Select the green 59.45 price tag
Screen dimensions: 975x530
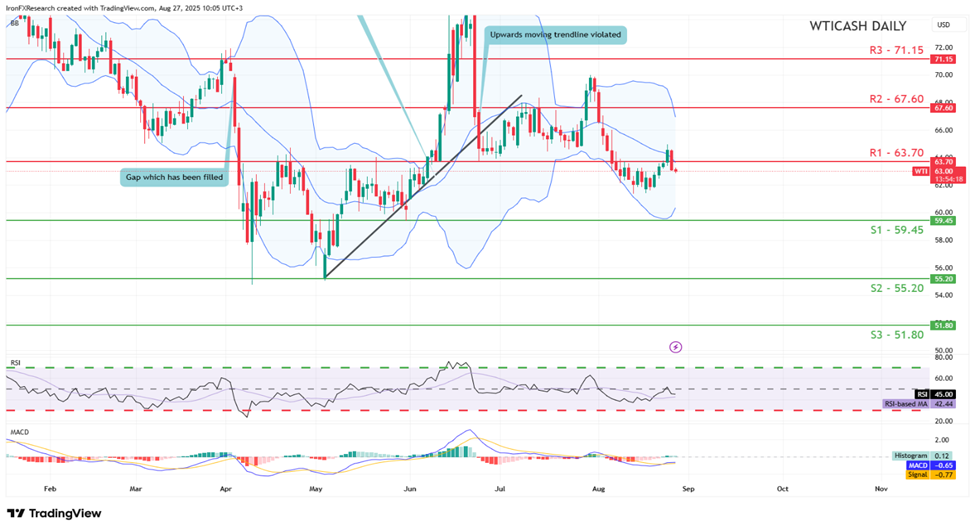(x=942, y=221)
